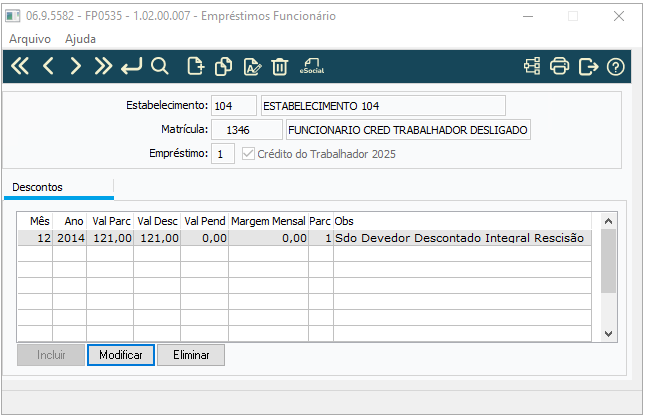This screenshot has height=415, width=649.
Task: Select Val Pend cell 0,00
Action: [204, 238]
